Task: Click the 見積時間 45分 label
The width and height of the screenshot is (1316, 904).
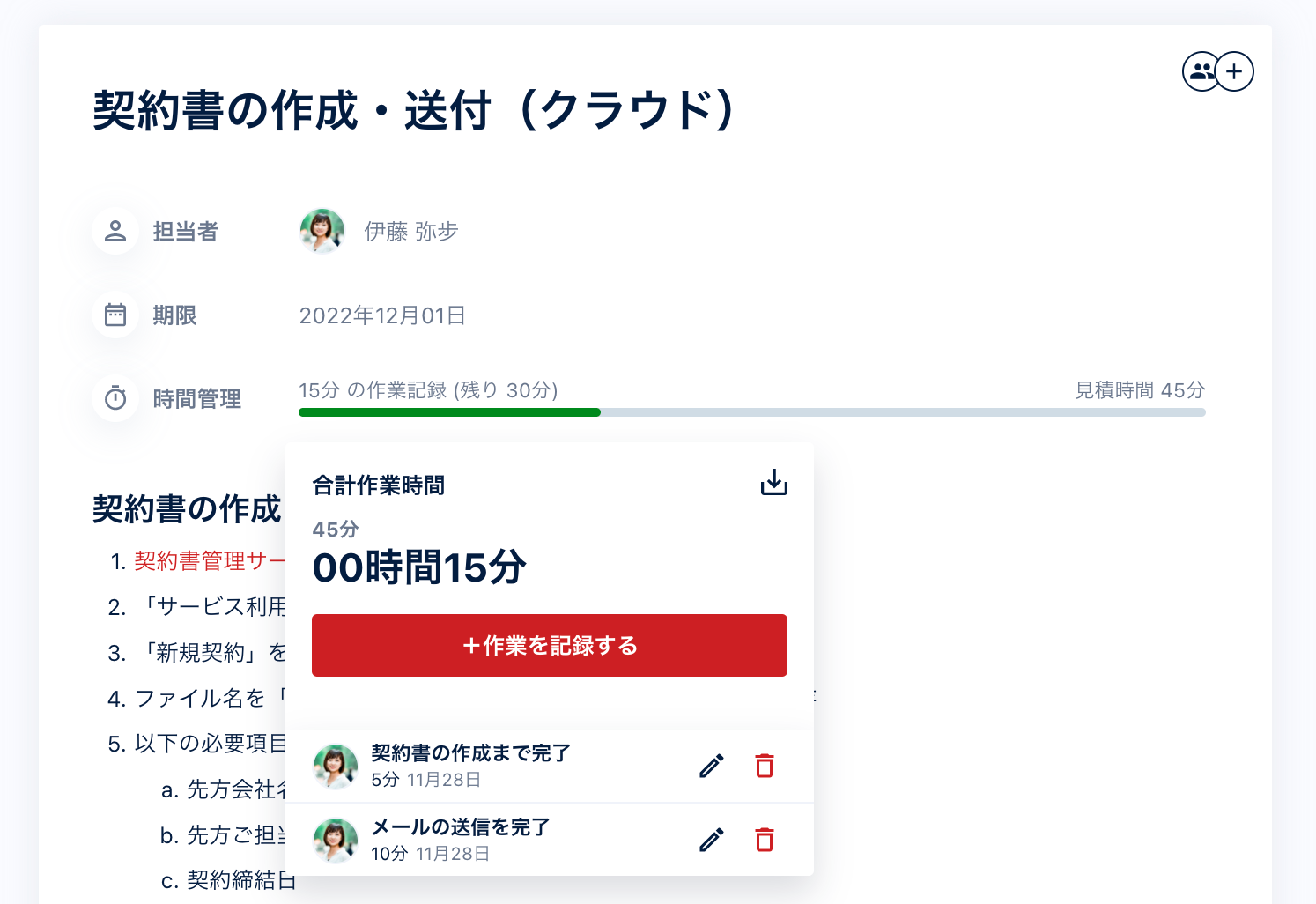Action: (x=1140, y=390)
